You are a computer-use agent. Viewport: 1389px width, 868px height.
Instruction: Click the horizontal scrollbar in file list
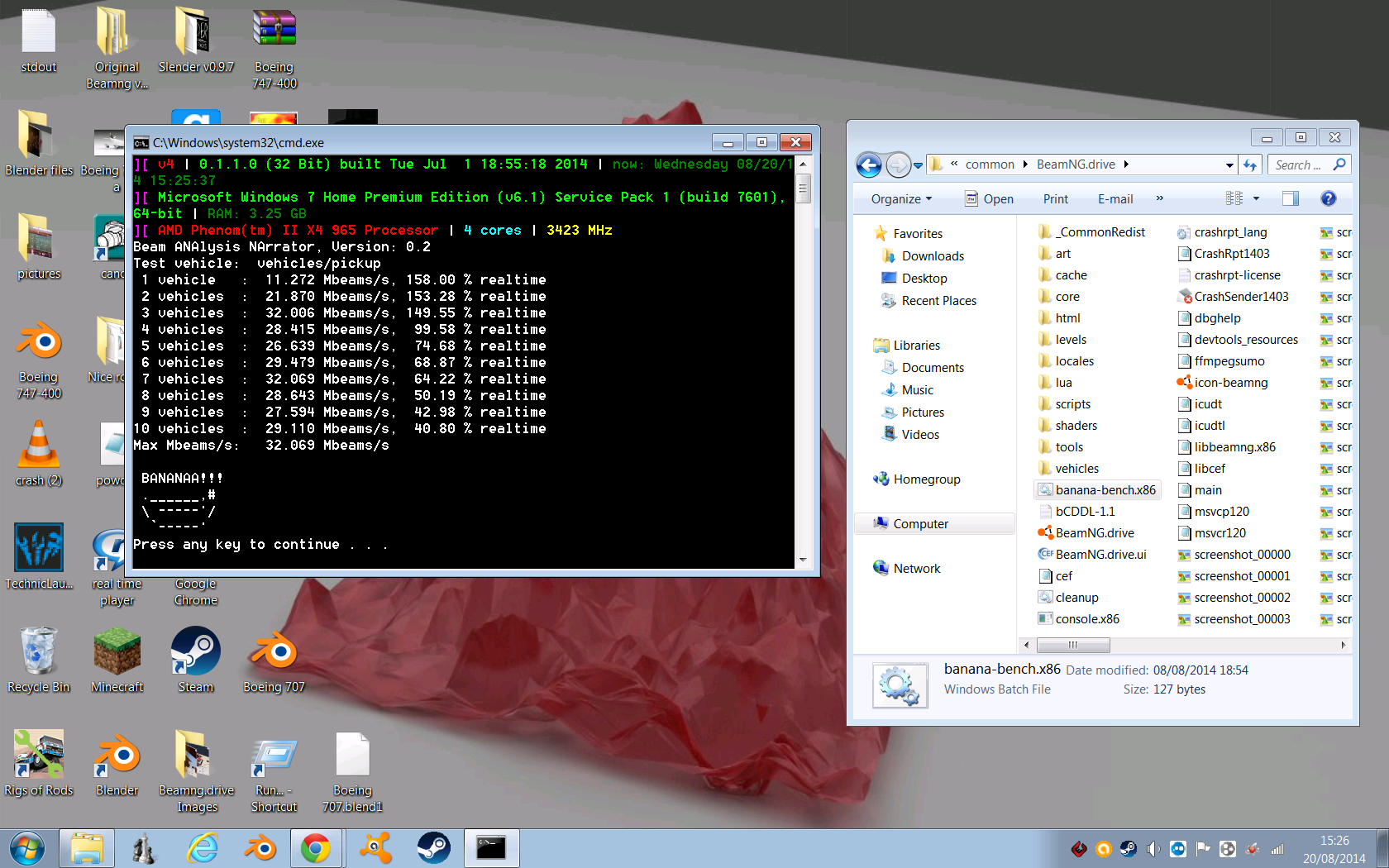tap(1072, 645)
